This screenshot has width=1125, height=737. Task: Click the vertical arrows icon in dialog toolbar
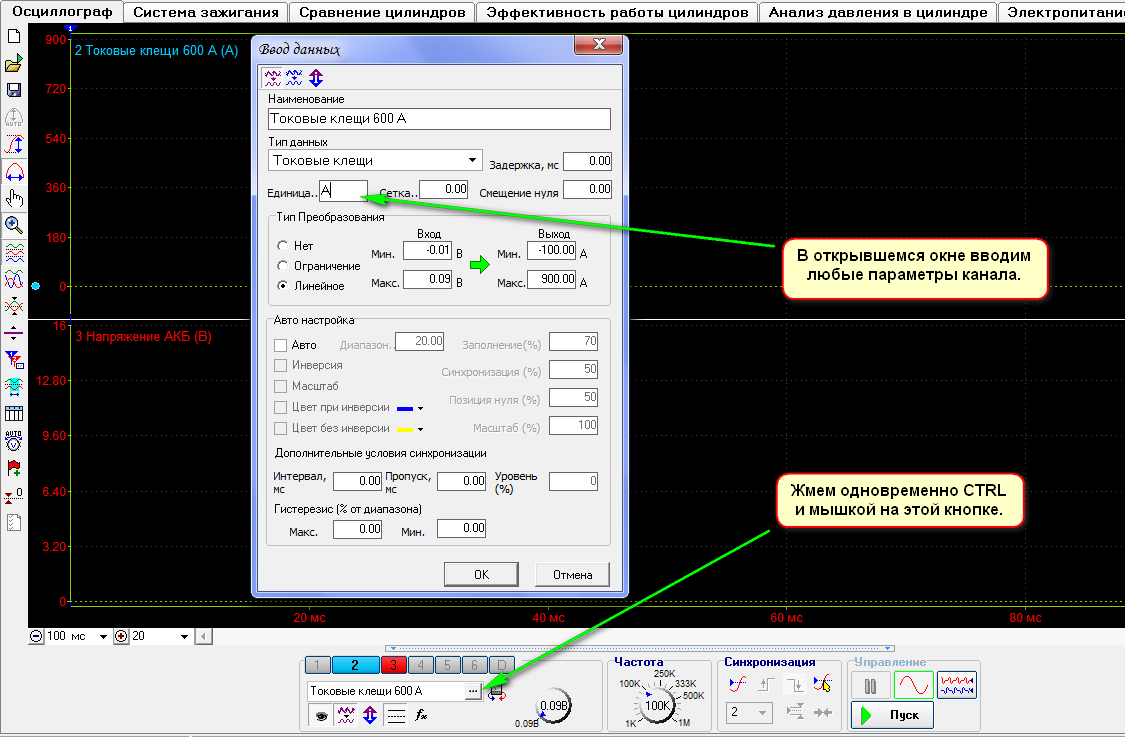coord(316,78)
